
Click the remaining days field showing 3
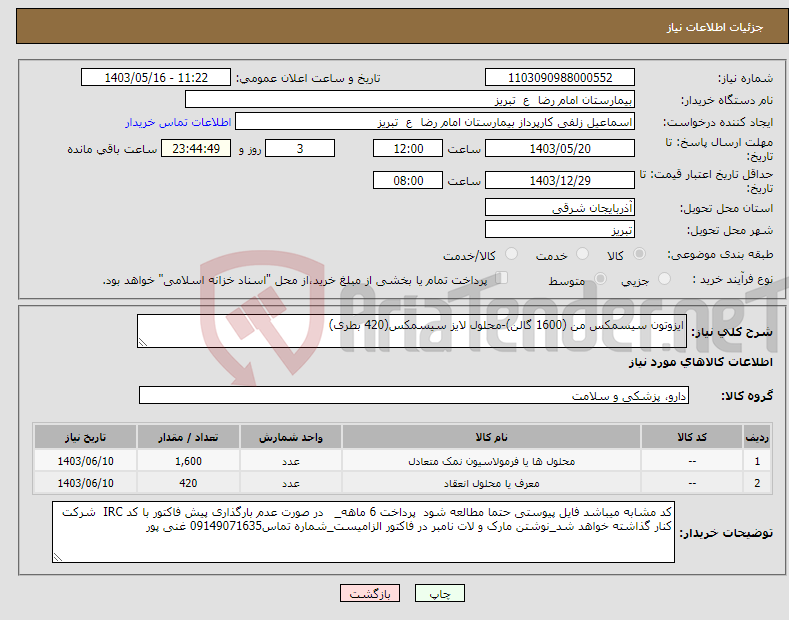click(300, 148)
